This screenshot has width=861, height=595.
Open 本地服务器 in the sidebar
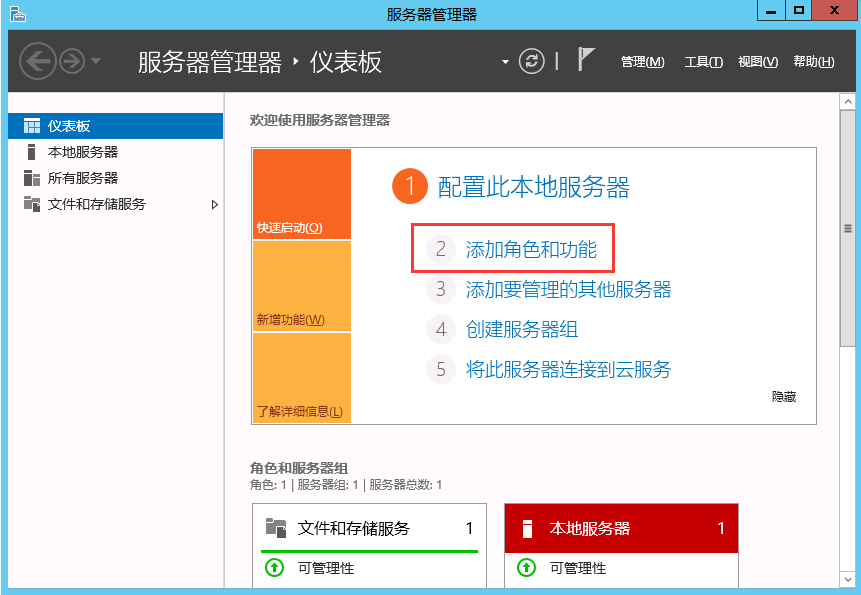pos(82,152)
